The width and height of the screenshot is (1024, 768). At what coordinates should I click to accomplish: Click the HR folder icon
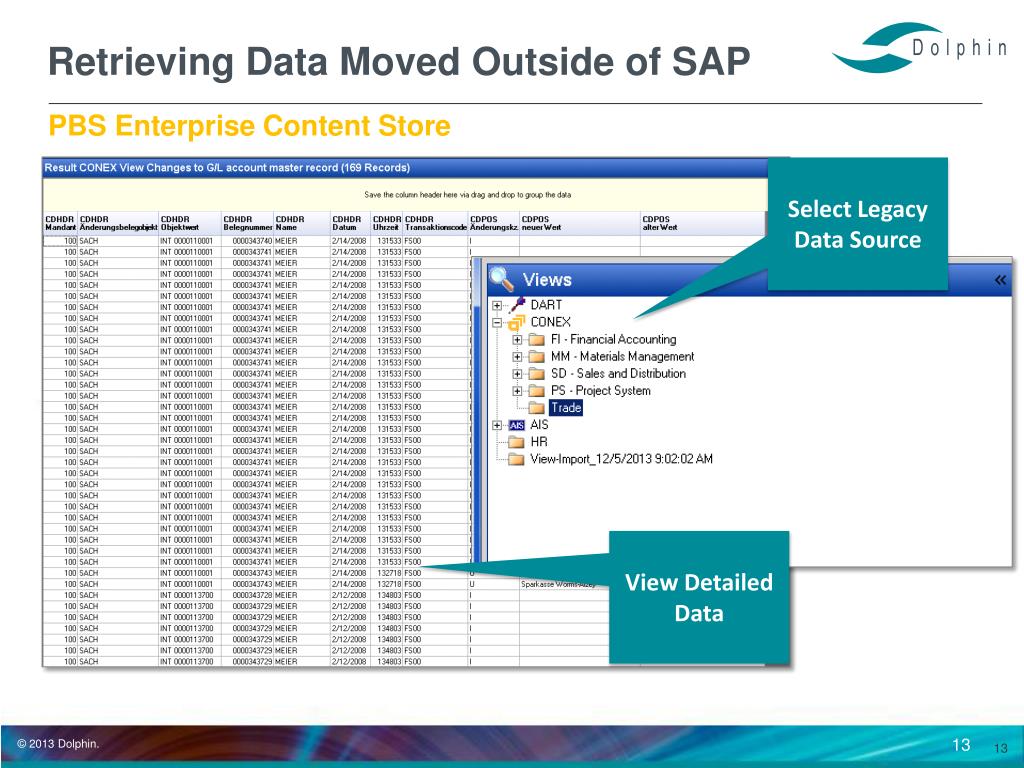tap(517, 442)
